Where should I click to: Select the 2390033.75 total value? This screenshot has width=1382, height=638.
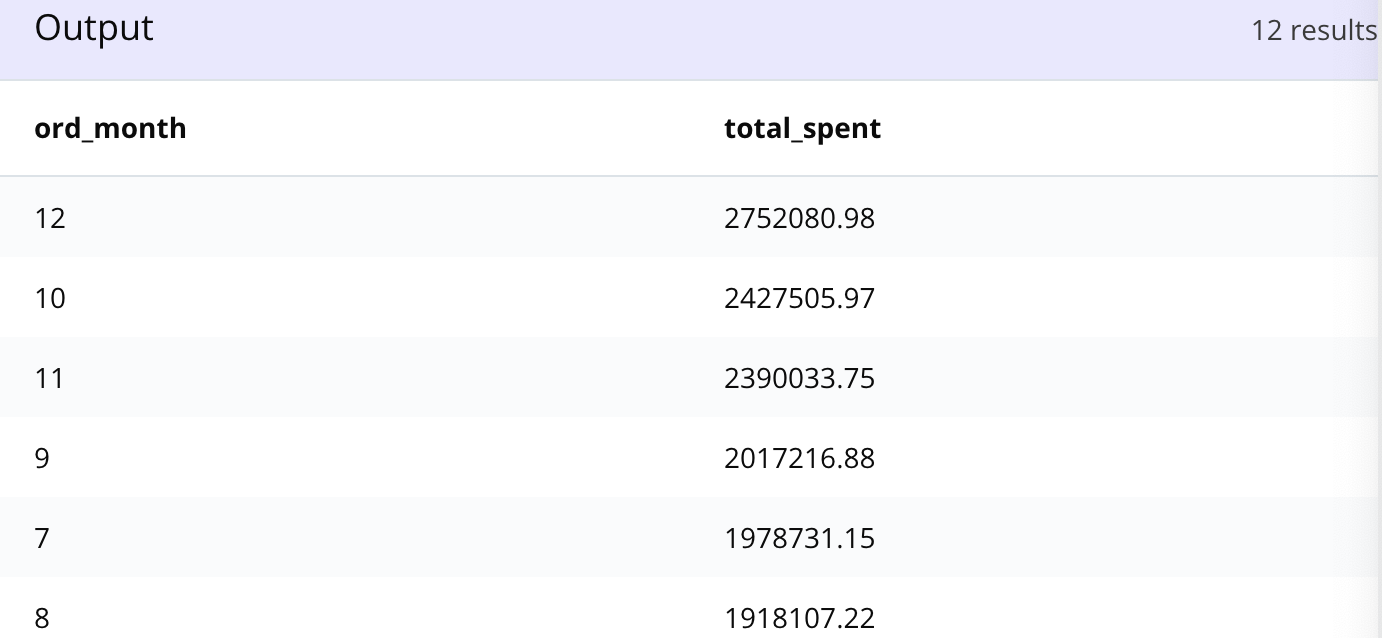click(x=799, y=378)
